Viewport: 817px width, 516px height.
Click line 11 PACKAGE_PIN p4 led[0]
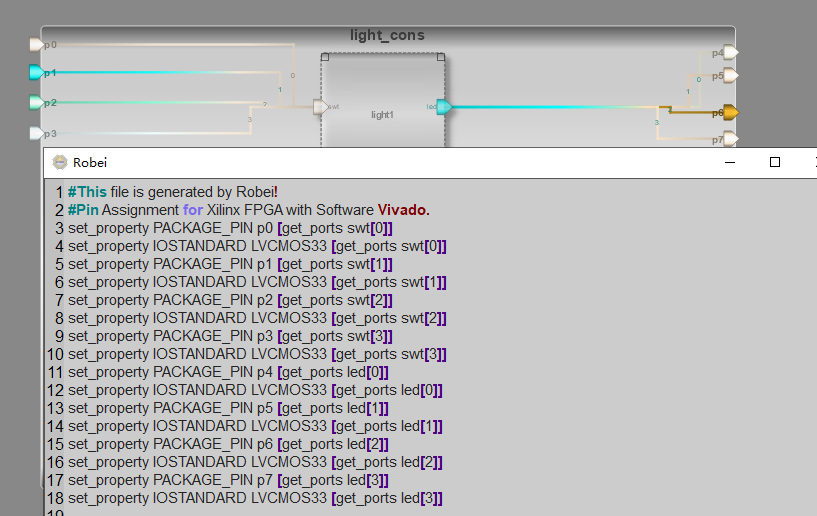228,372
